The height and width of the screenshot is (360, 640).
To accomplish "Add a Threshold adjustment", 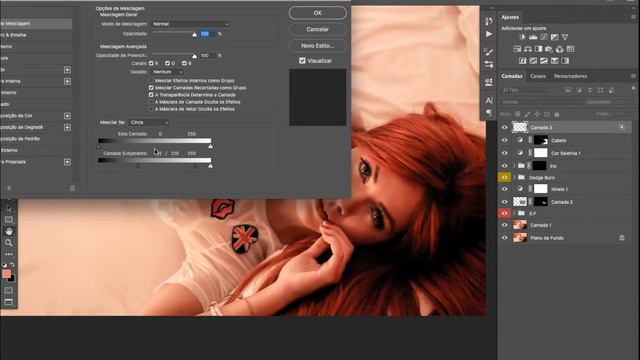I will pyautogui.click(x=544, y=61).
